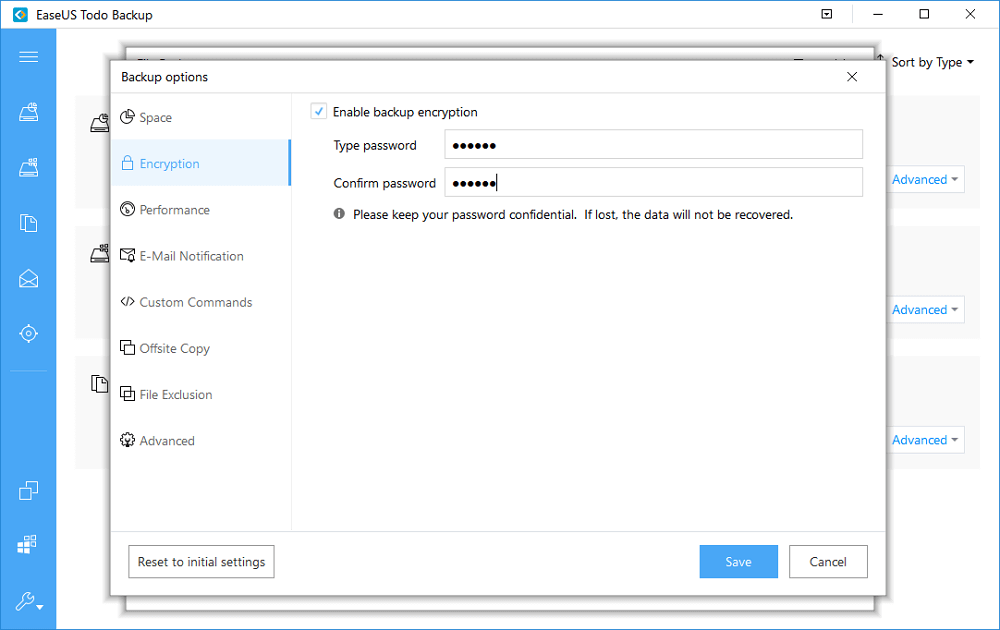The height and width of the screenshot is (630, 1000).
Task: Open the Offsite Copy tab
Action: 201,348
